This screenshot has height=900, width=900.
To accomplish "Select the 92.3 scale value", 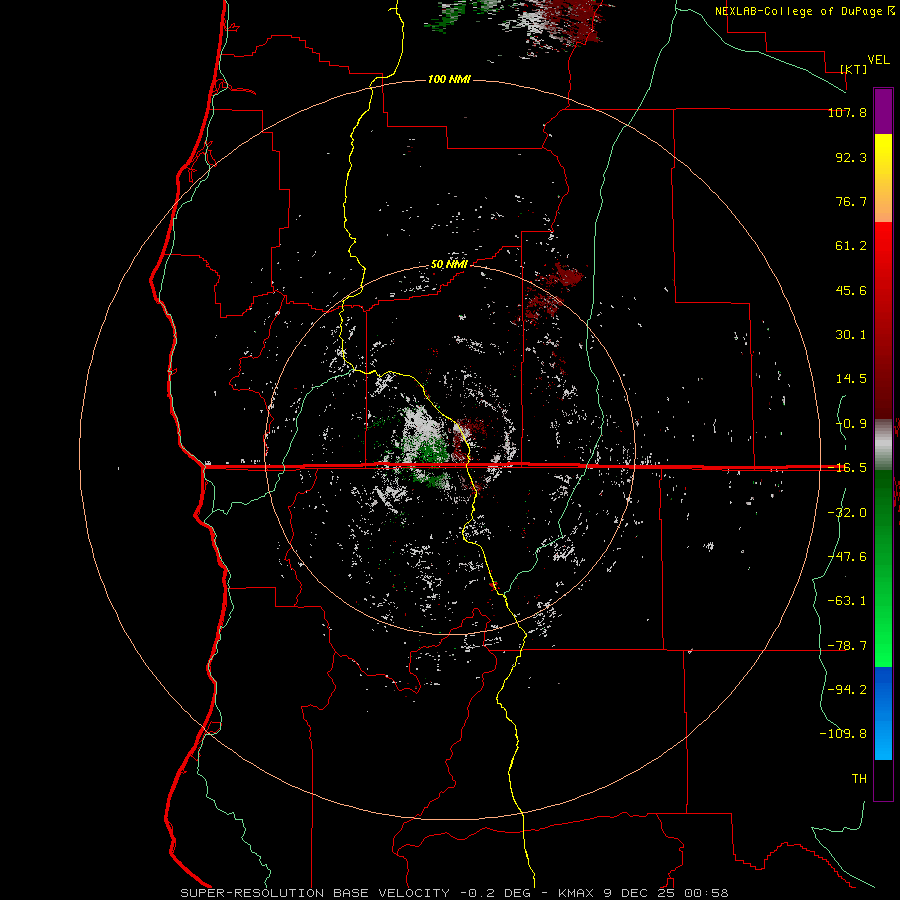I will point(851,157).
